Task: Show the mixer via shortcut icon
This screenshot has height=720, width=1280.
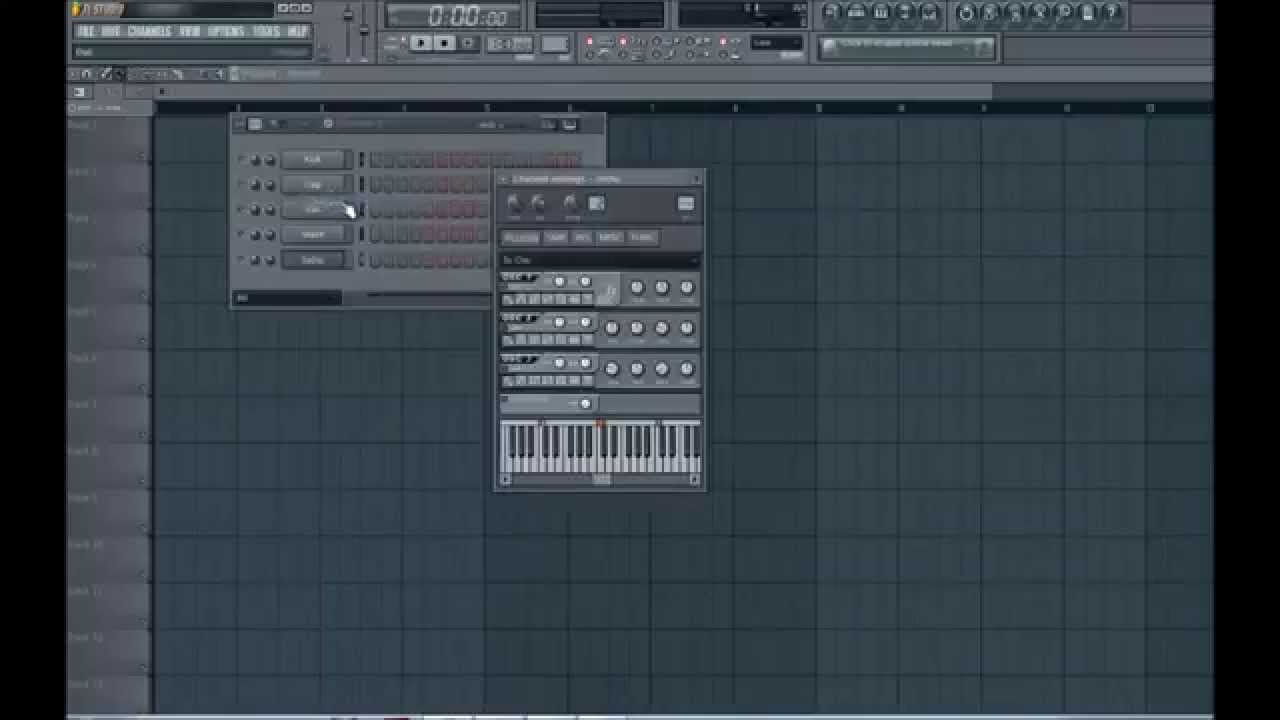Action: coord(930,13)
